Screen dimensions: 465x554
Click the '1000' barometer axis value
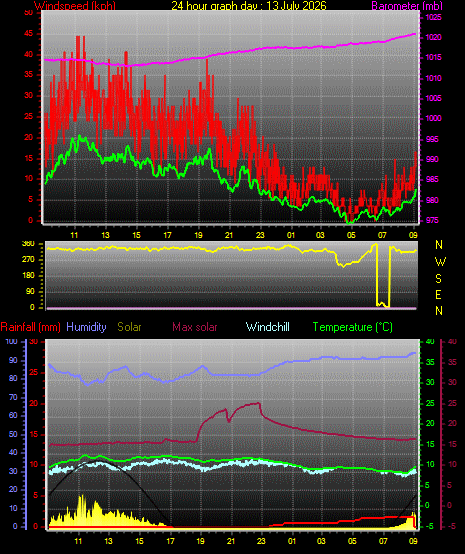coord(434,118)
